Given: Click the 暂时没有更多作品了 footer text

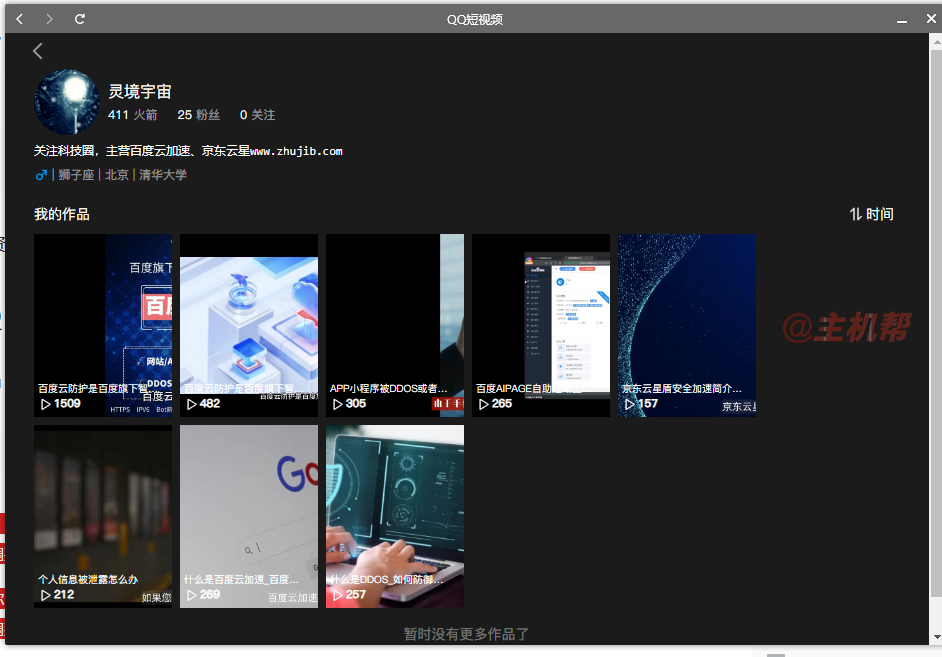Looking at the screenshot, I should point(466,634).
